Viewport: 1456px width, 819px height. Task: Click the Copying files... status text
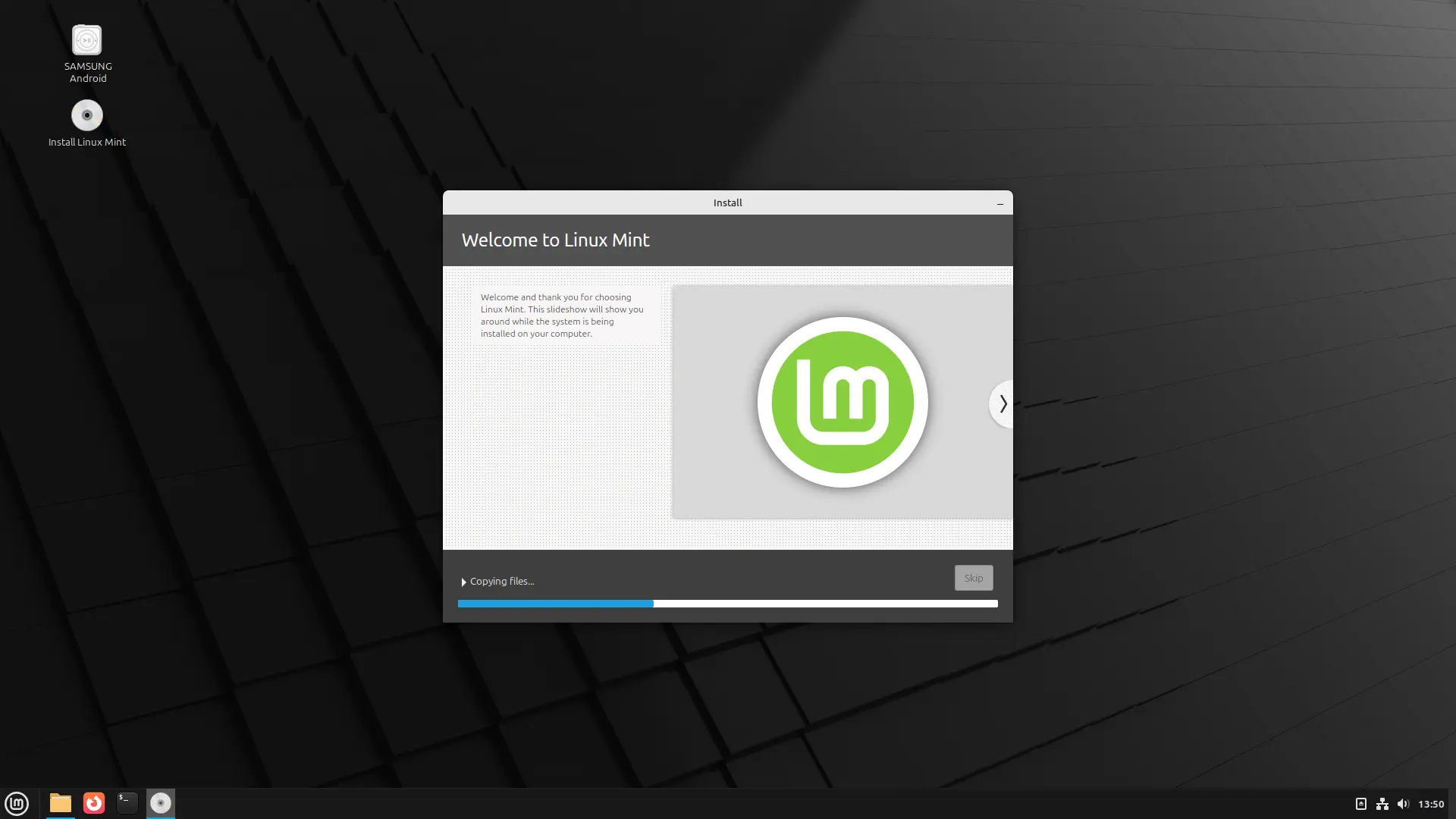pyautogui.click(x=502, y=581)
